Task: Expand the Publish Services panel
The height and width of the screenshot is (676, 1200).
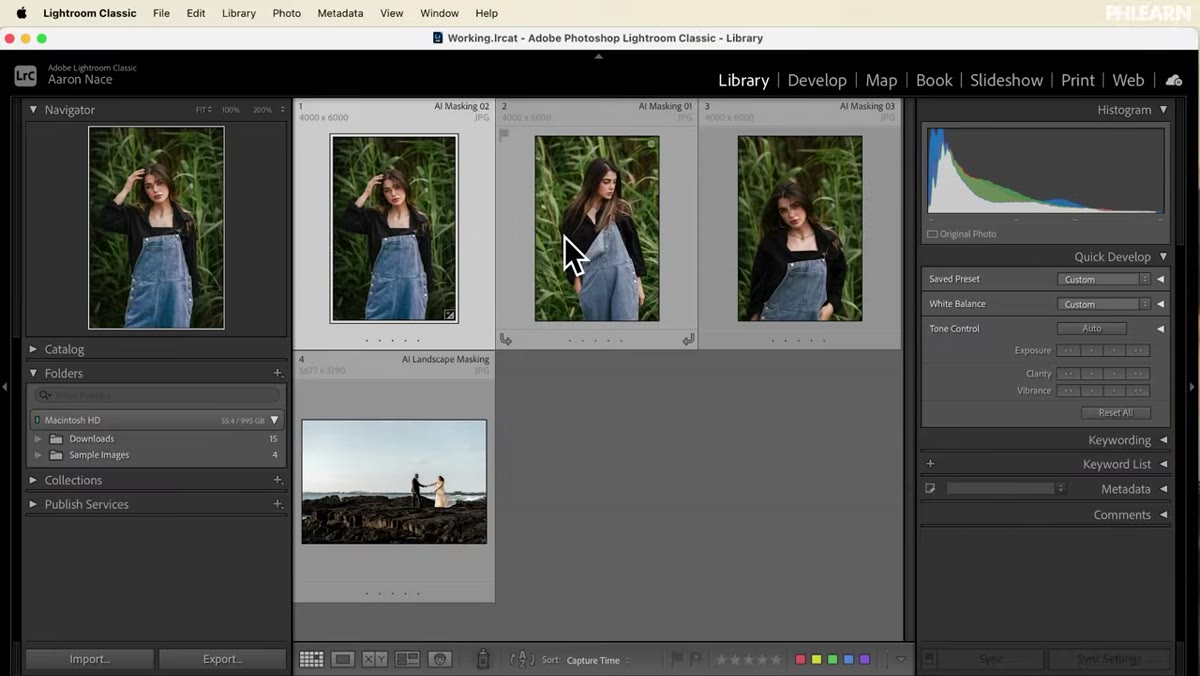Action: [x=33, y=504]
